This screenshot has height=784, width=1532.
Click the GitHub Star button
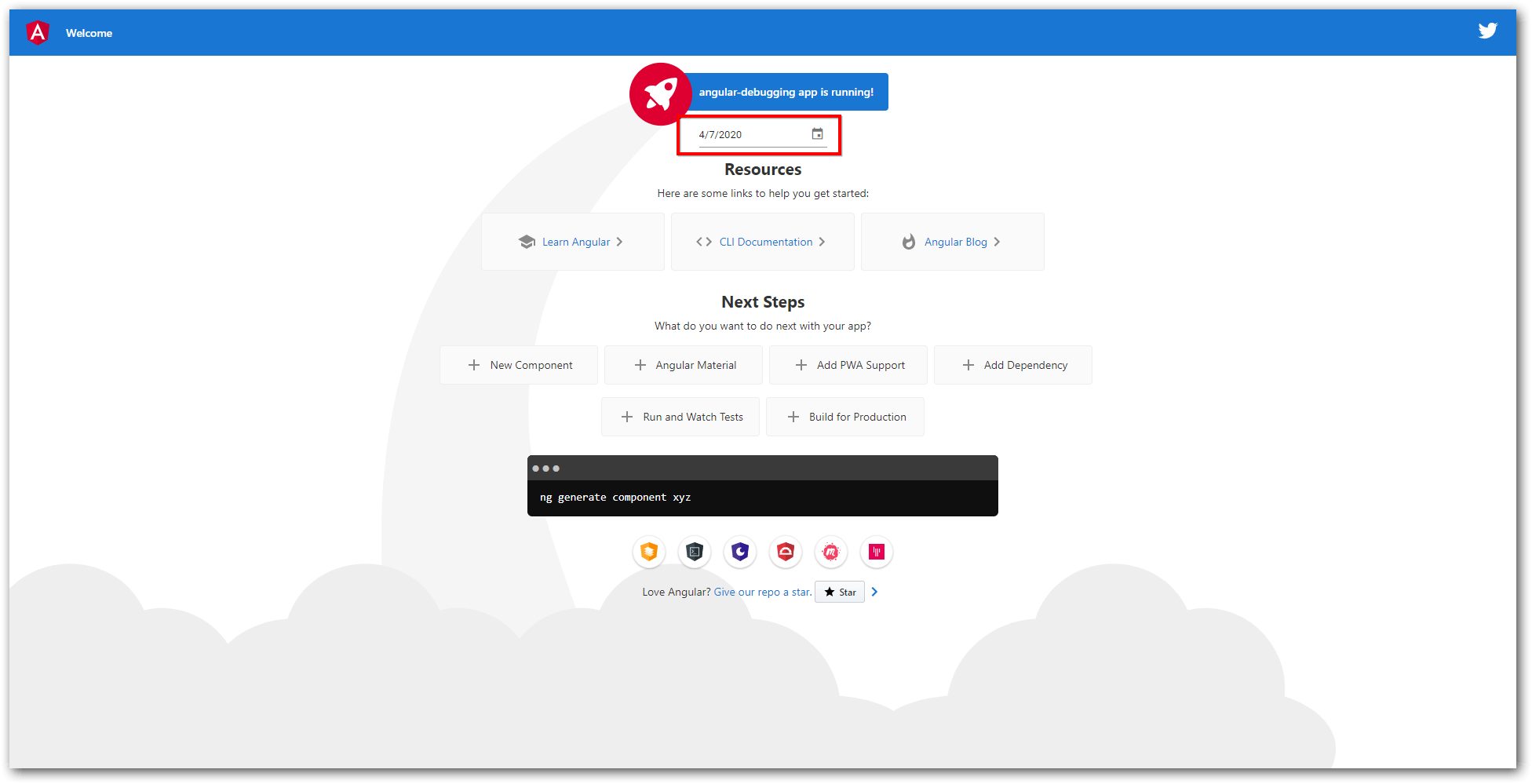tap(840, 592)
